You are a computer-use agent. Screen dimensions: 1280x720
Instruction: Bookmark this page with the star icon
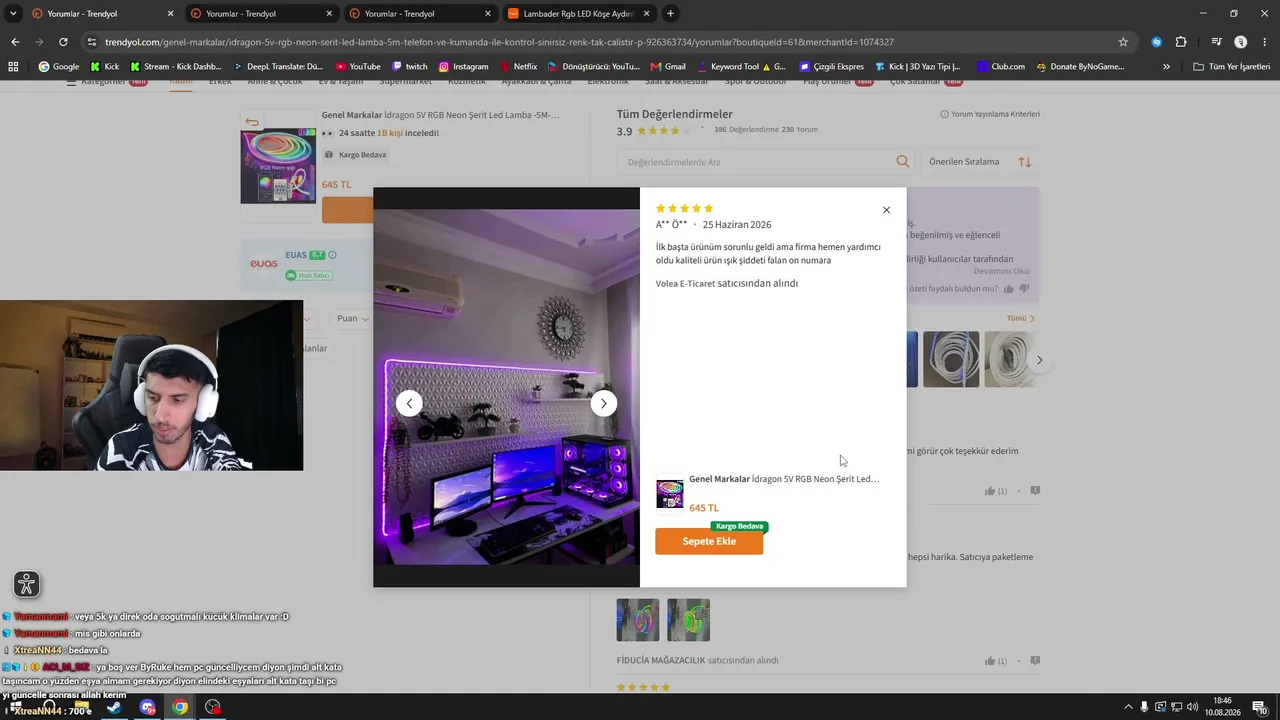click(1123, 42)
